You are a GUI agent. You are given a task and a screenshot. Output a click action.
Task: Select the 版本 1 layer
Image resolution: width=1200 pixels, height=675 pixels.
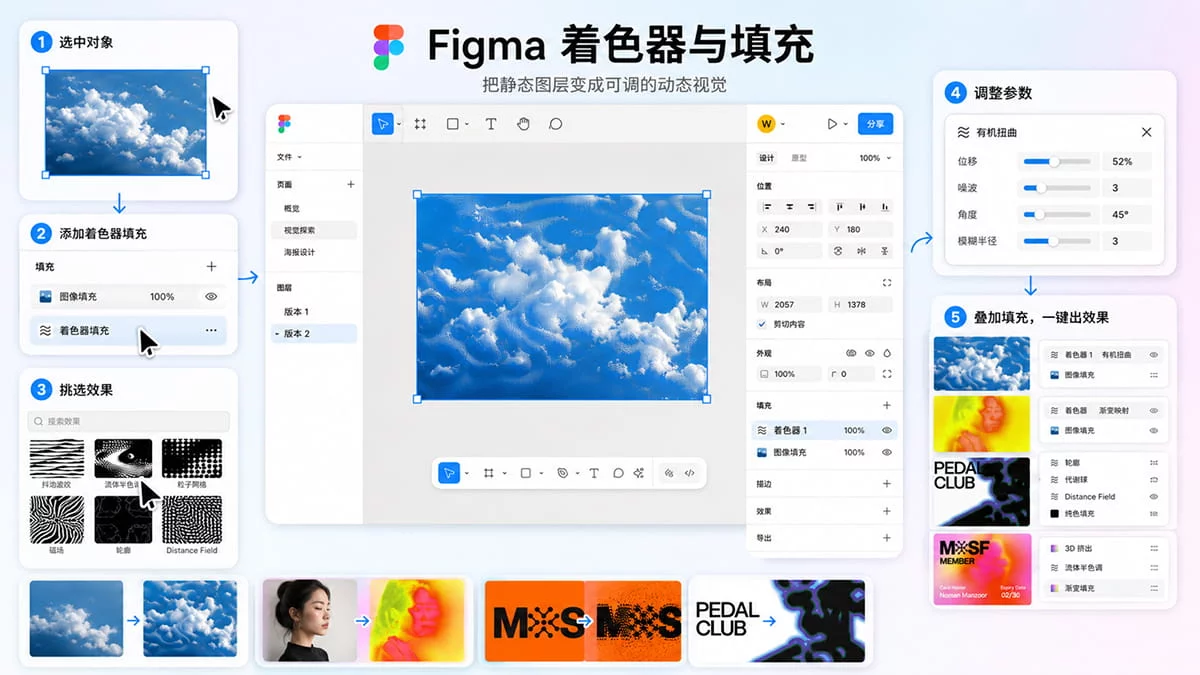[296, 312]
